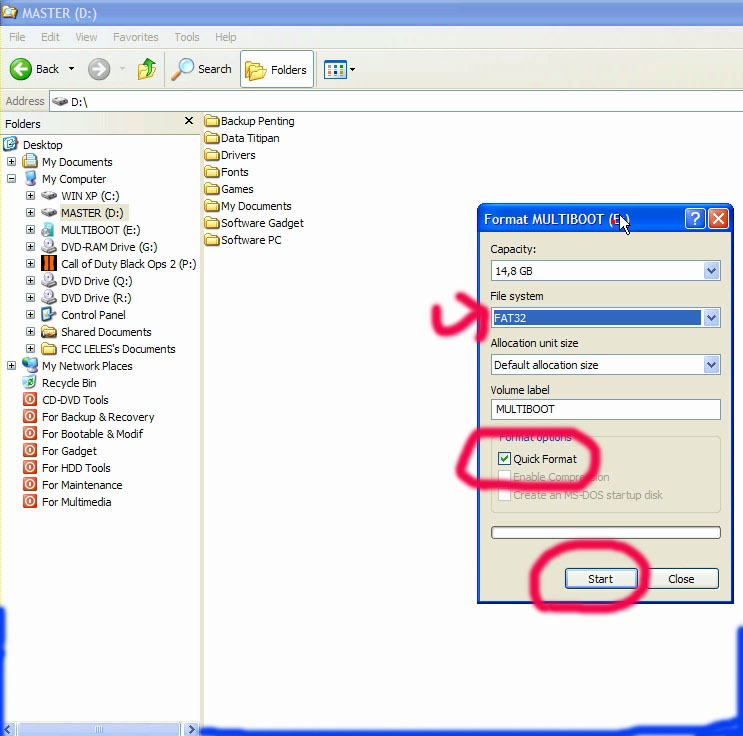This screenshot has width=743, height=736.
Task: Expand My Documents tree node
Action: (11, 162)
